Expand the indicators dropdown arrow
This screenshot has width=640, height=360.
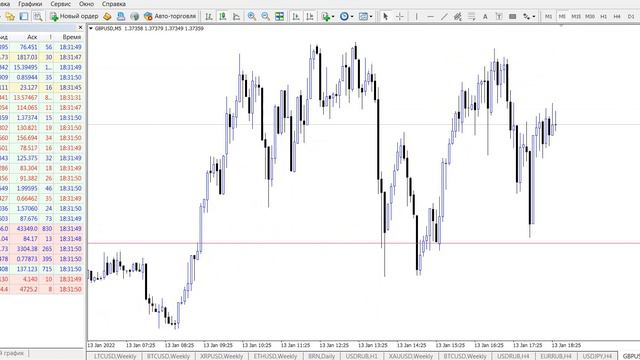click(x=333, y=17)
